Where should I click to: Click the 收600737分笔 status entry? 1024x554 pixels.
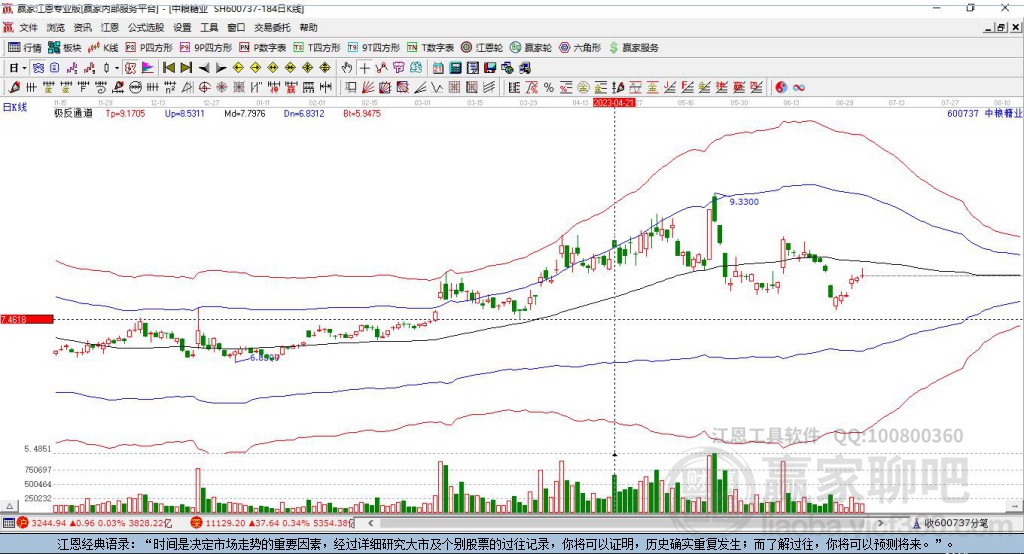951,523
